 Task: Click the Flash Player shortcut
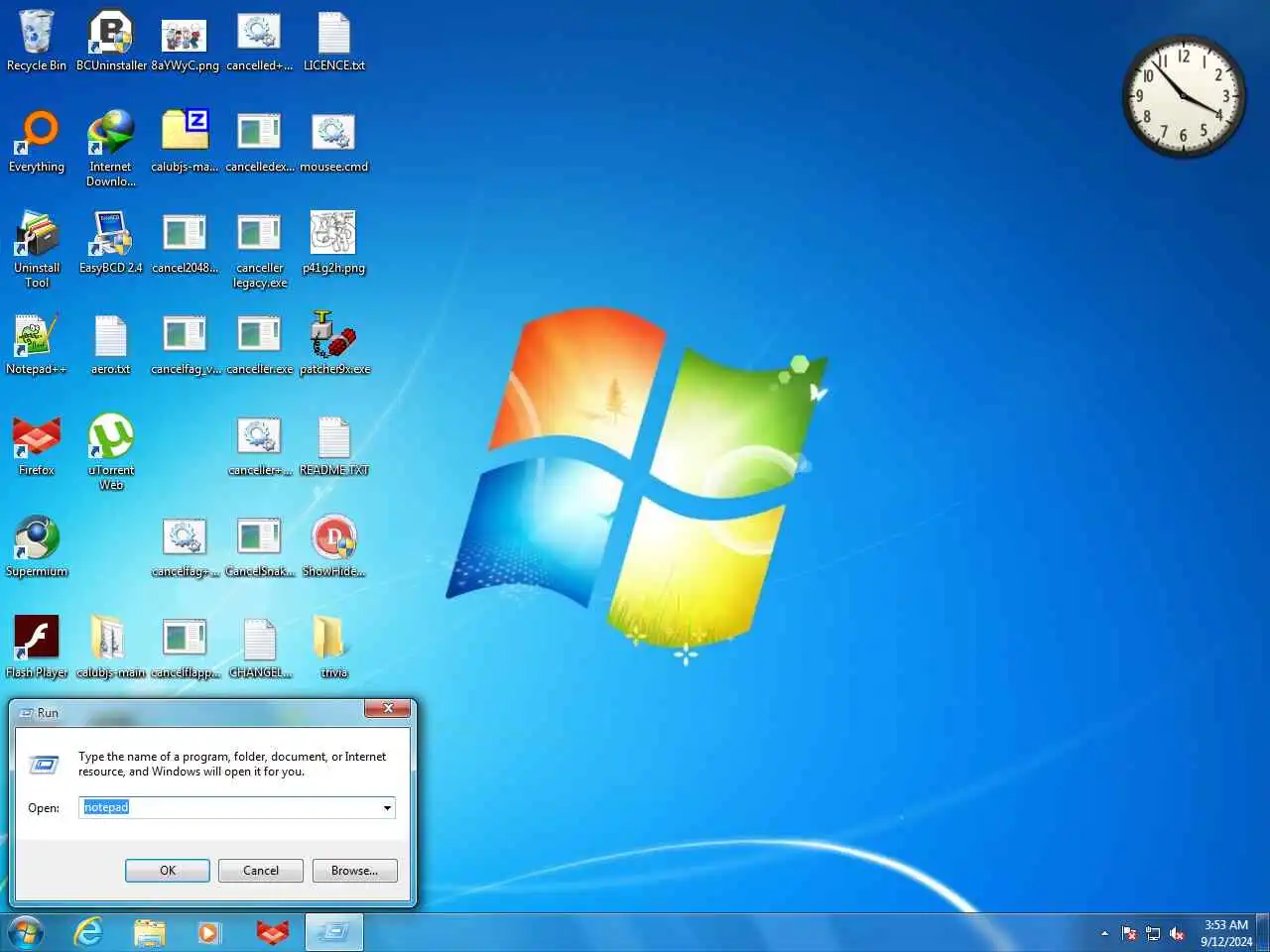coord(37,649)
